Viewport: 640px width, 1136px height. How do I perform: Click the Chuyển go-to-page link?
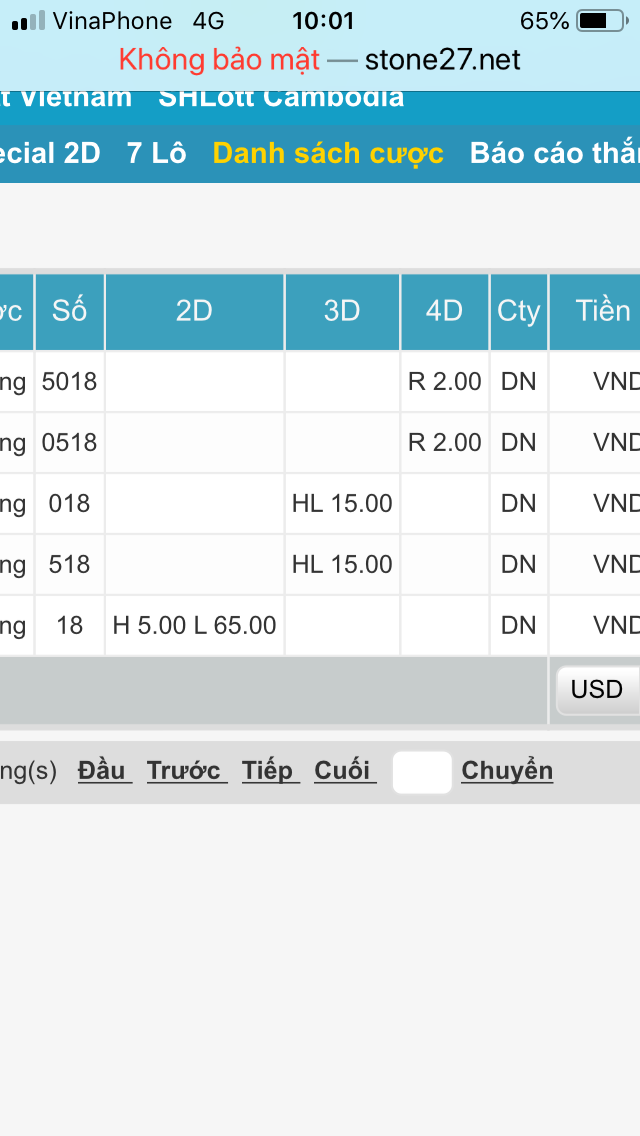point(507,771)
